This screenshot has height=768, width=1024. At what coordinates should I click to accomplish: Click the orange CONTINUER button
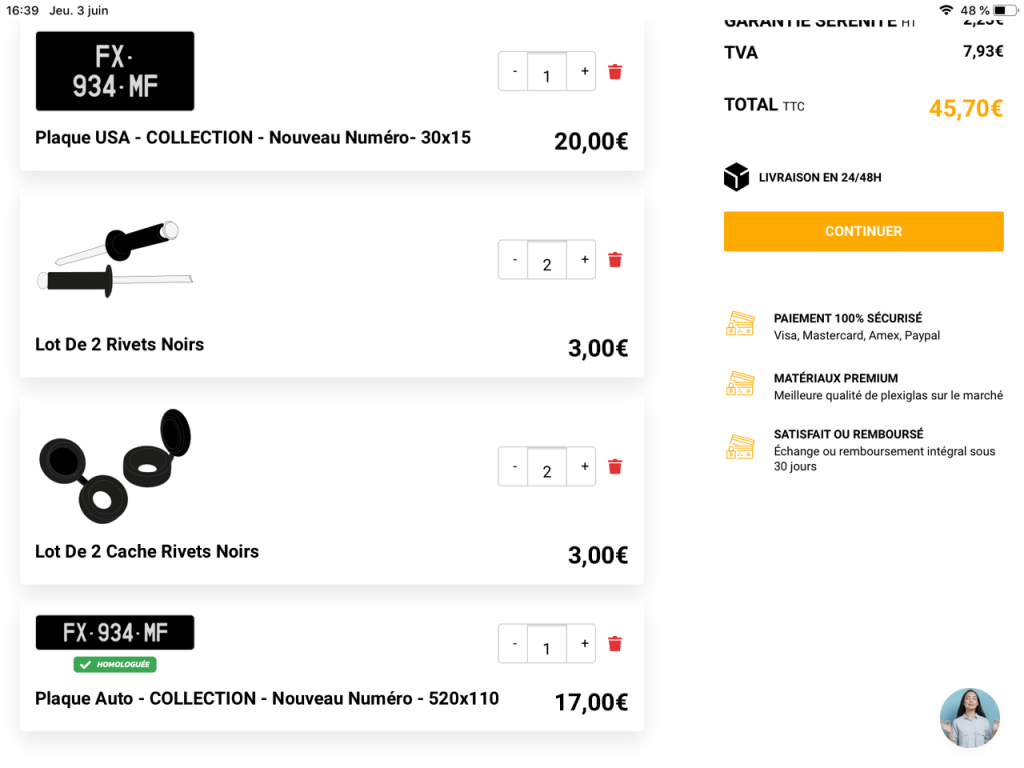(x=863, y=231)
